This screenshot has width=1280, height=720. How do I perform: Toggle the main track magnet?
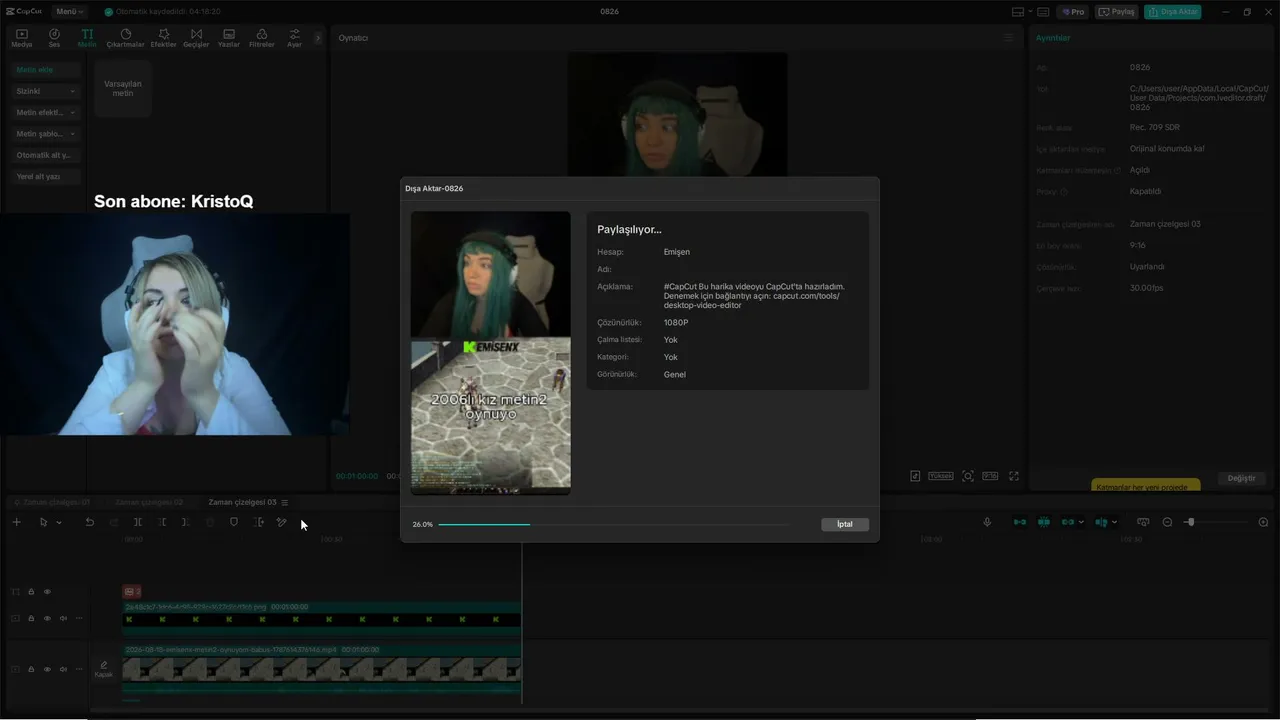click(1020, 522)
